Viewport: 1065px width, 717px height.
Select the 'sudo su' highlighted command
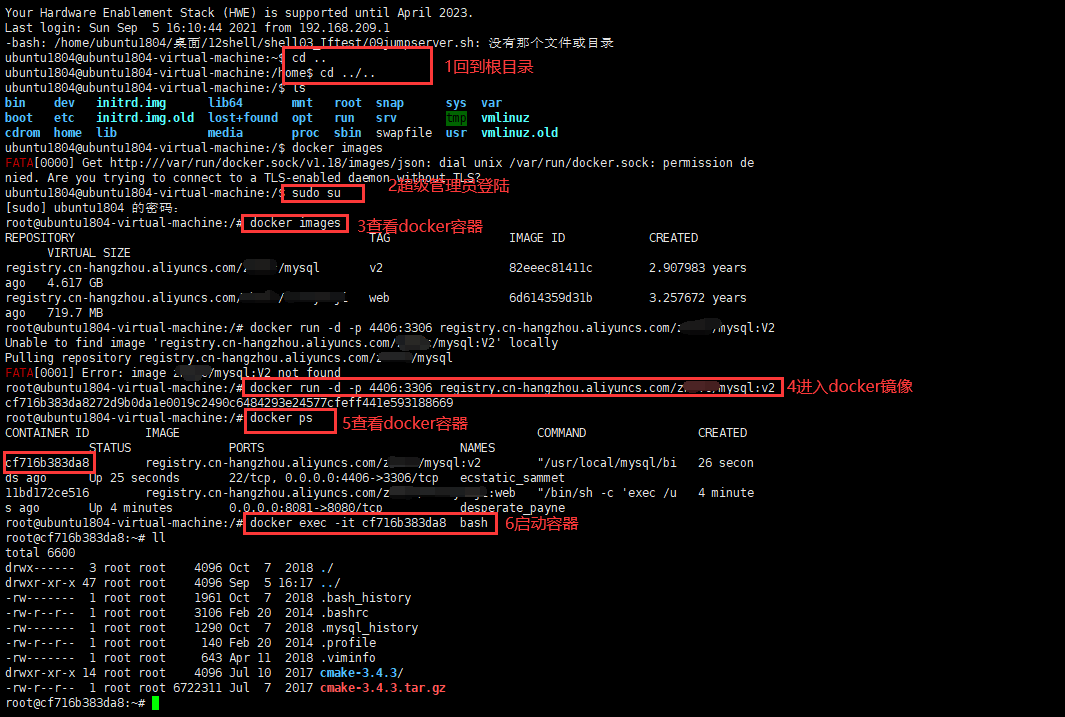pyautogui.click(x=322, y=192)
